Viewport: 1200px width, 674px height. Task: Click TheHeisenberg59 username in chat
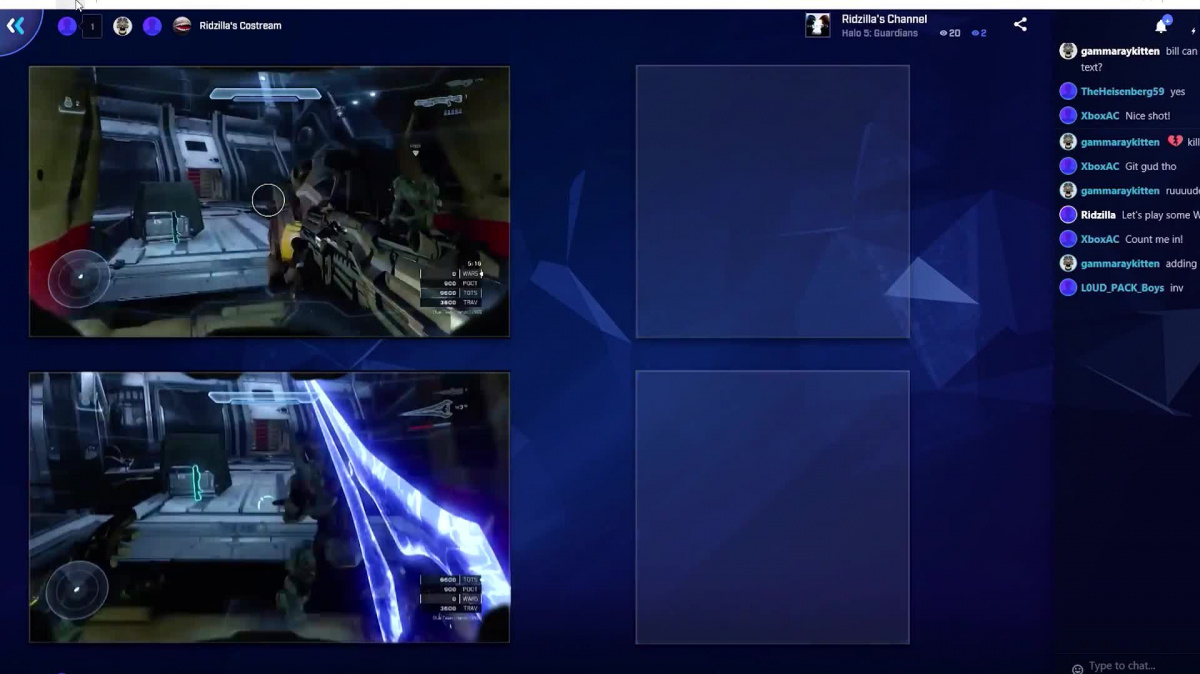[1122, 92]
